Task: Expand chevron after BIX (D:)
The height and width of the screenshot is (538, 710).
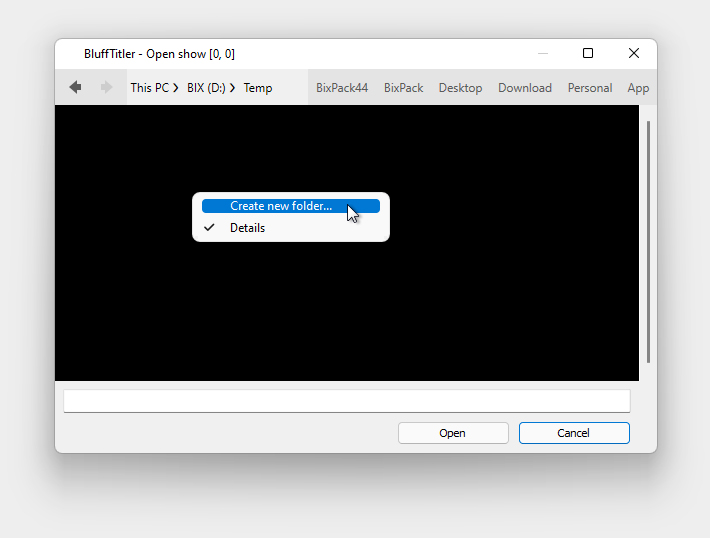Action: coord(232,88)
